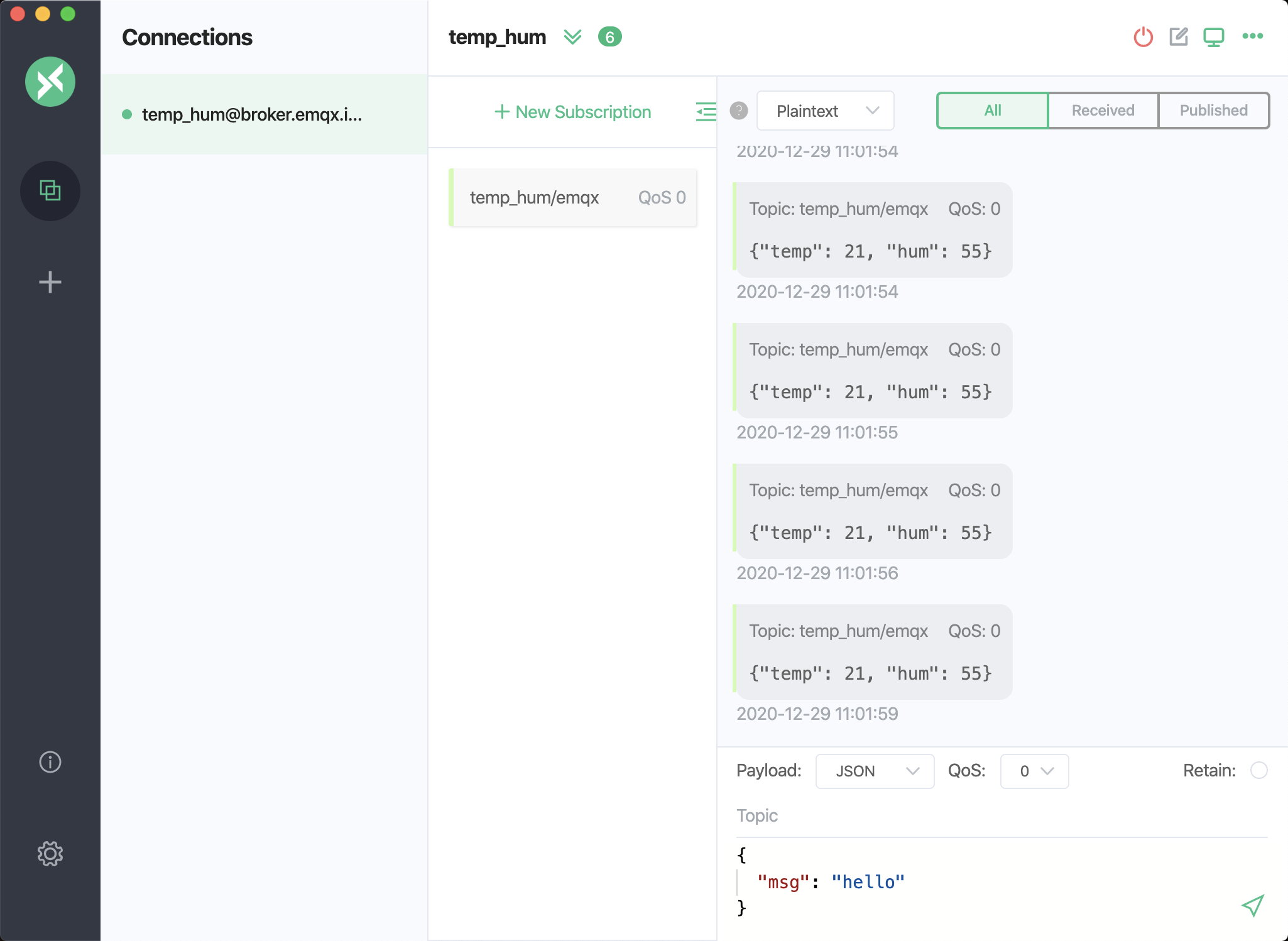This screenshot has height=941, width=1288.
Task: Switch to the Received messages tab
Action: (1103, 111)
